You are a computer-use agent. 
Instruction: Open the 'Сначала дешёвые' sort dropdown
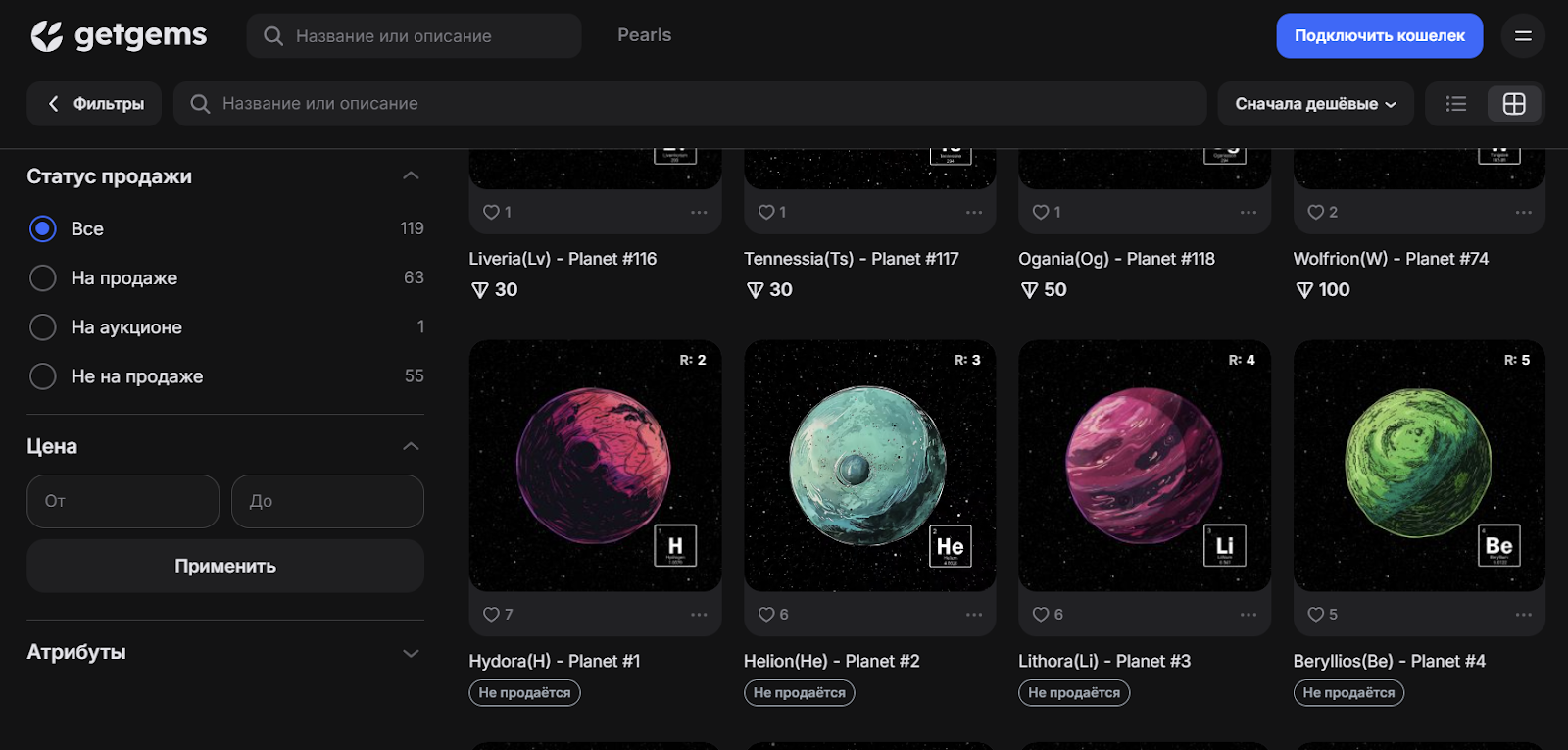tap(1315, 104)
